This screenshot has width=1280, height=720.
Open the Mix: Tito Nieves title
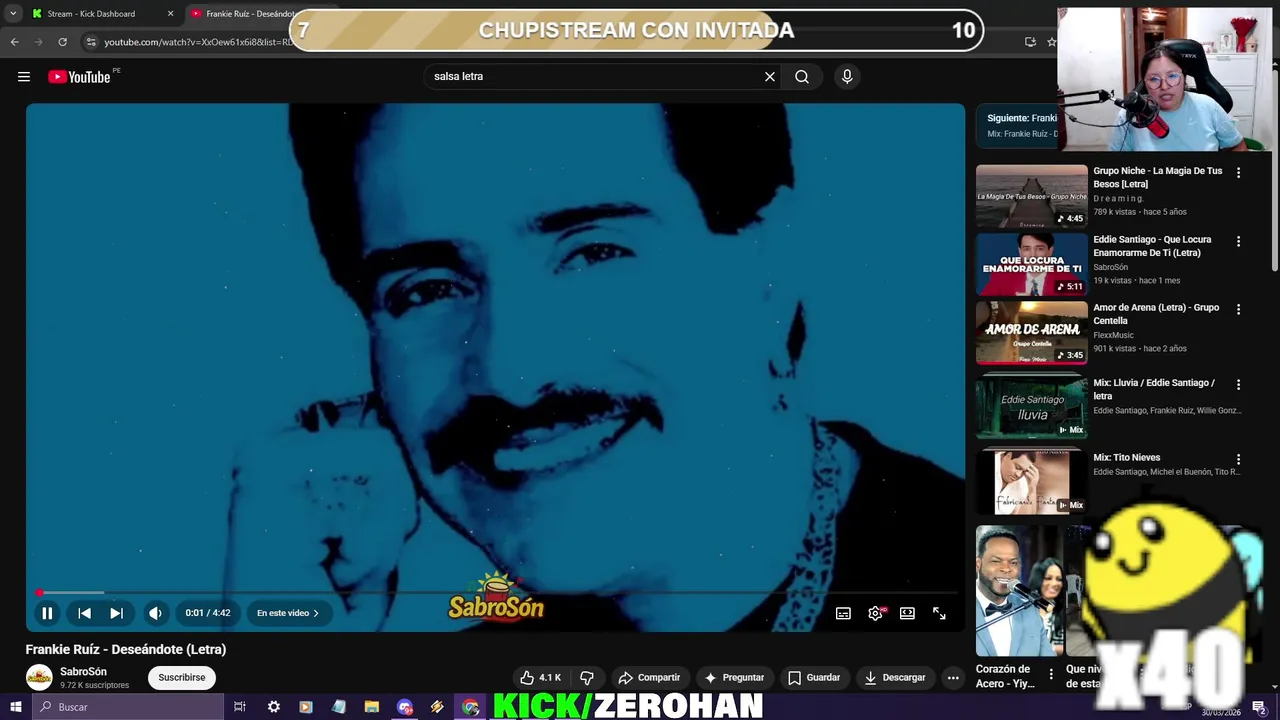point(1126,457)
